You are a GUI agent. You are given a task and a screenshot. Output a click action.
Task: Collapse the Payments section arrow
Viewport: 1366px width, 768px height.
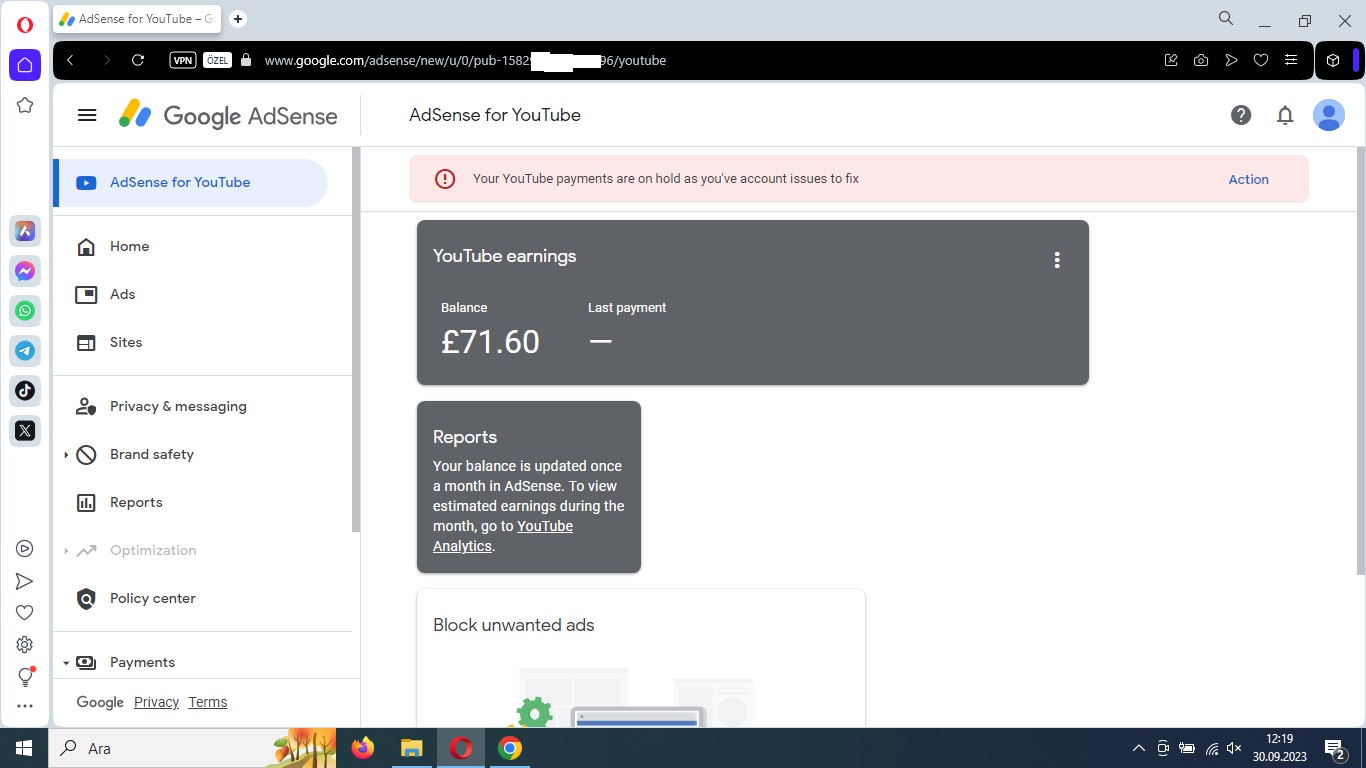click(66, 663)
